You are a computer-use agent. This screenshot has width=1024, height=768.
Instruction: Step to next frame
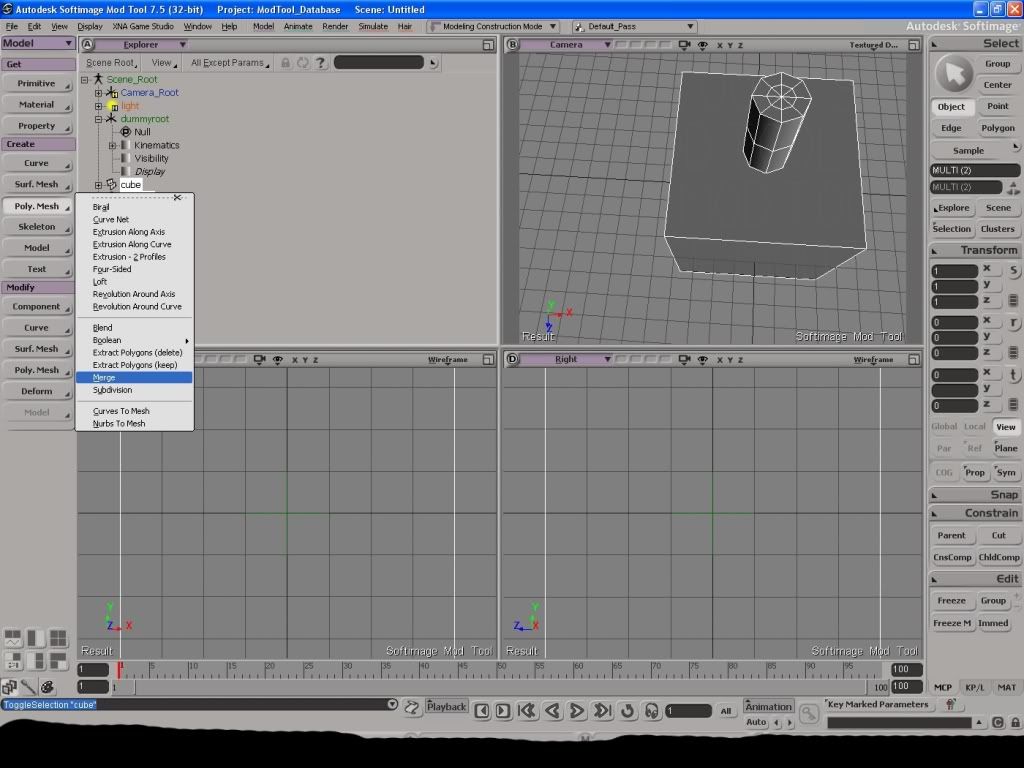click(x=503, y=711)
